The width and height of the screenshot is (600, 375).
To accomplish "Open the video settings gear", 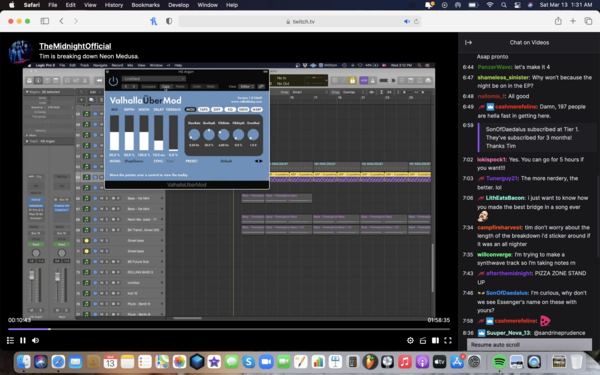I will [x=410, y=340].
